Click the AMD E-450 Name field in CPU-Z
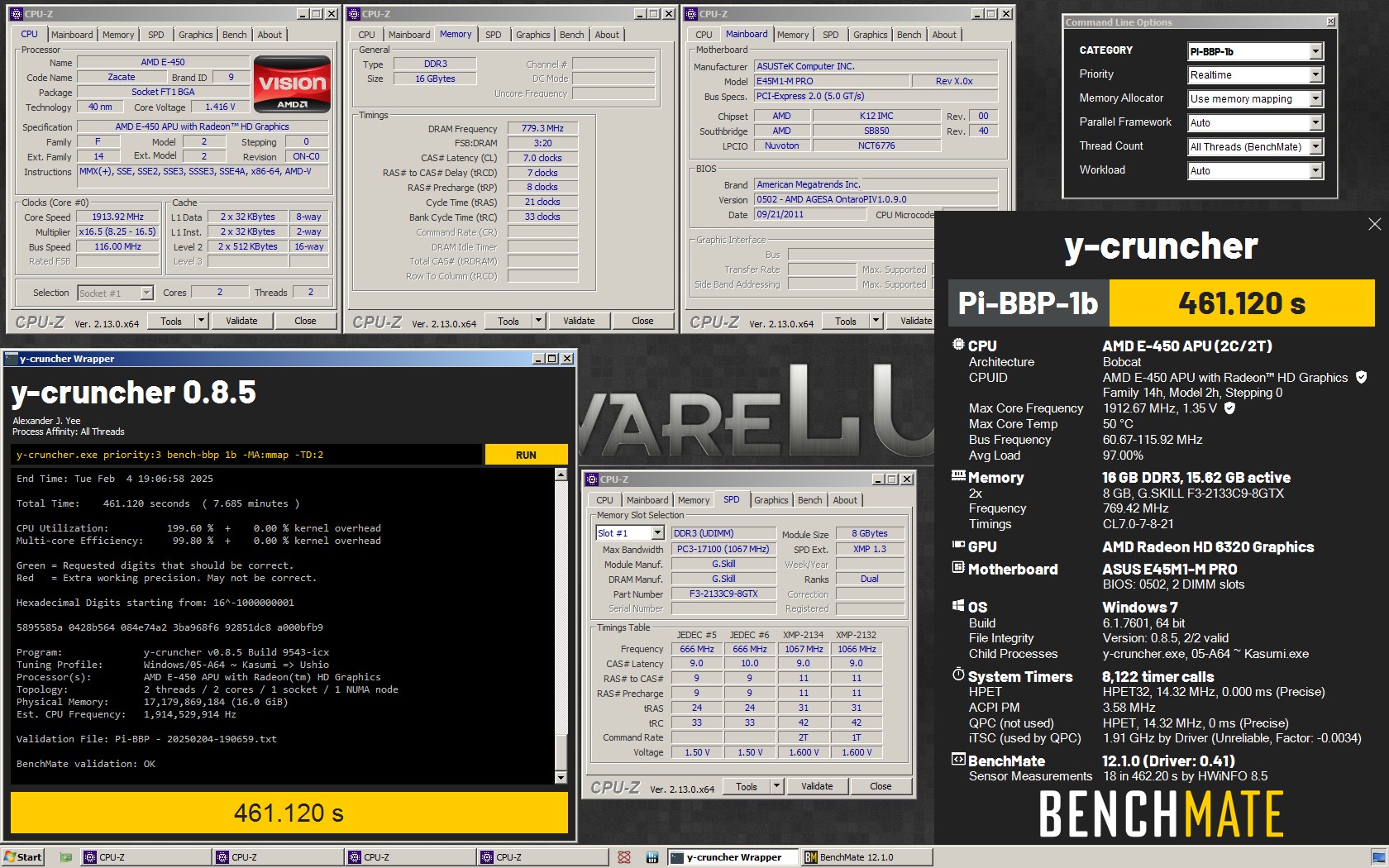1389x868 pixels. (x=162, y=62)
